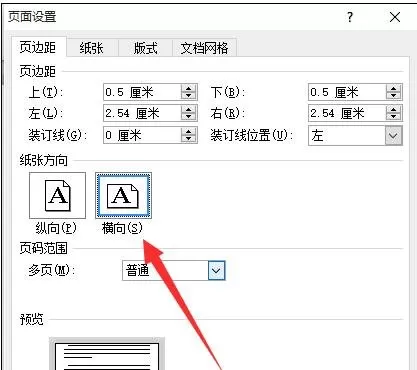This screenshot has width=417, height=370.
Task: Click the 装订线位置(U) label
Action: 252,135
